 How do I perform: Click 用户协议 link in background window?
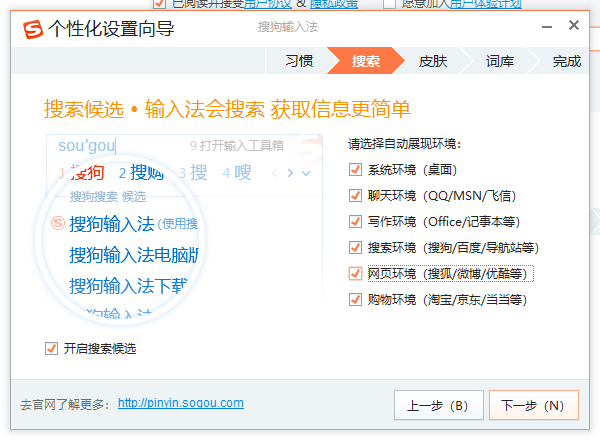[268, 4]
